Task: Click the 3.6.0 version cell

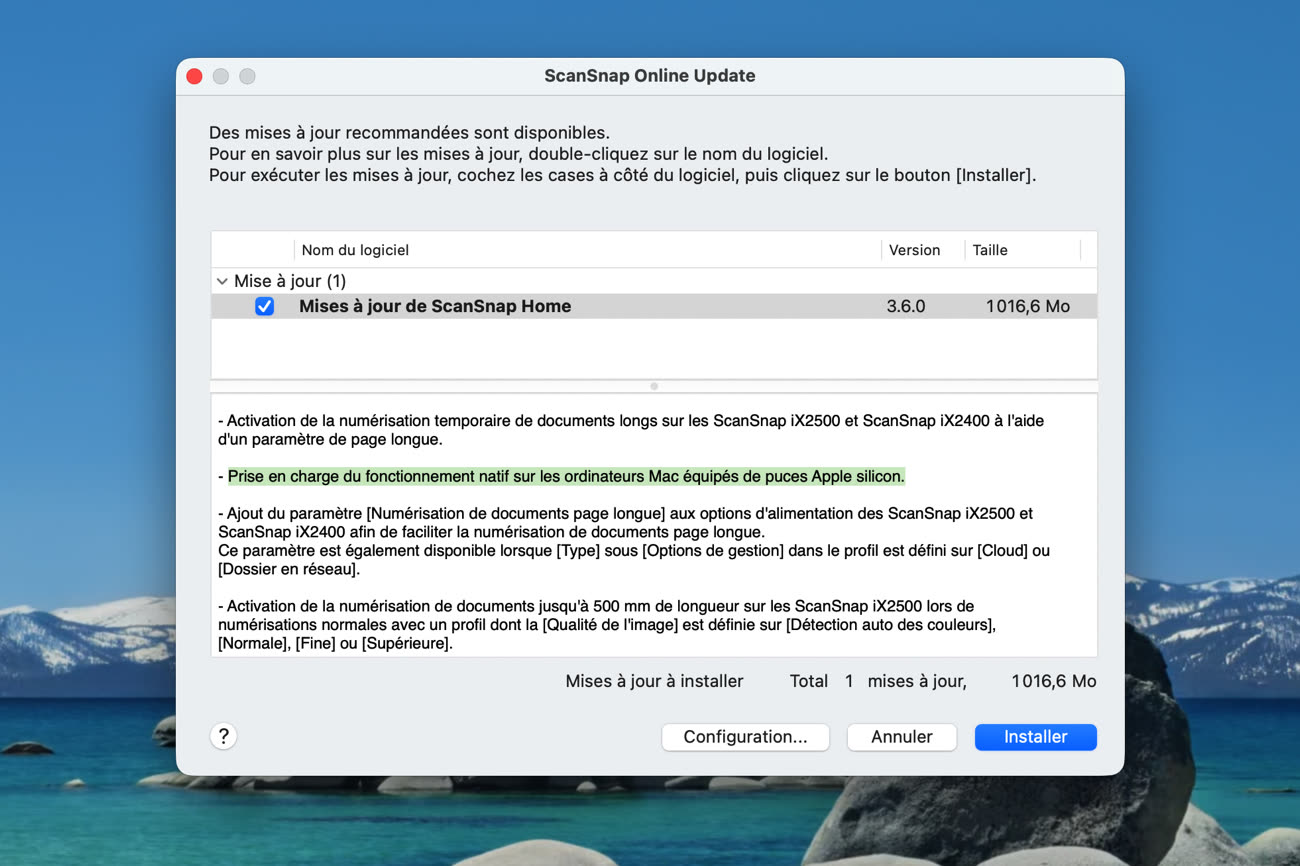Action: [x=906, y=307]
